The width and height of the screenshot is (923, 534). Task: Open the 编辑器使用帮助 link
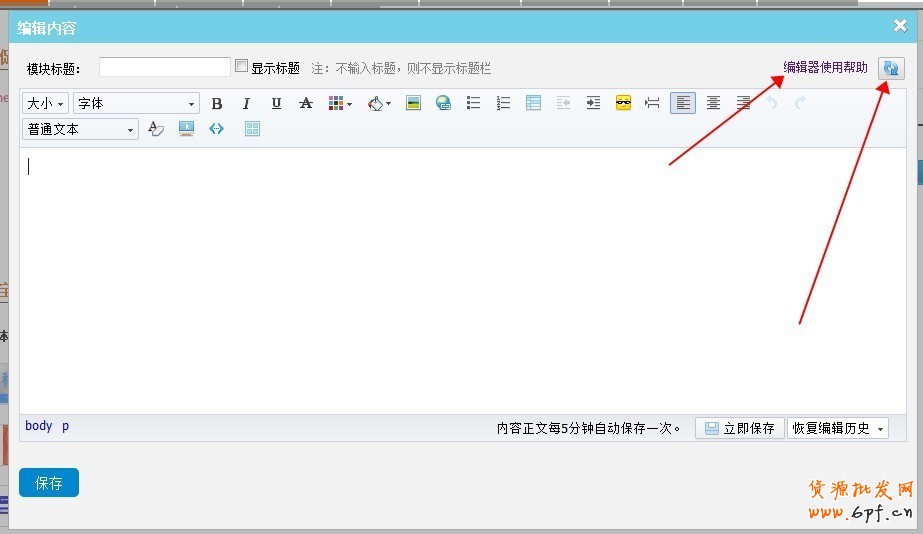pos(825,68)
